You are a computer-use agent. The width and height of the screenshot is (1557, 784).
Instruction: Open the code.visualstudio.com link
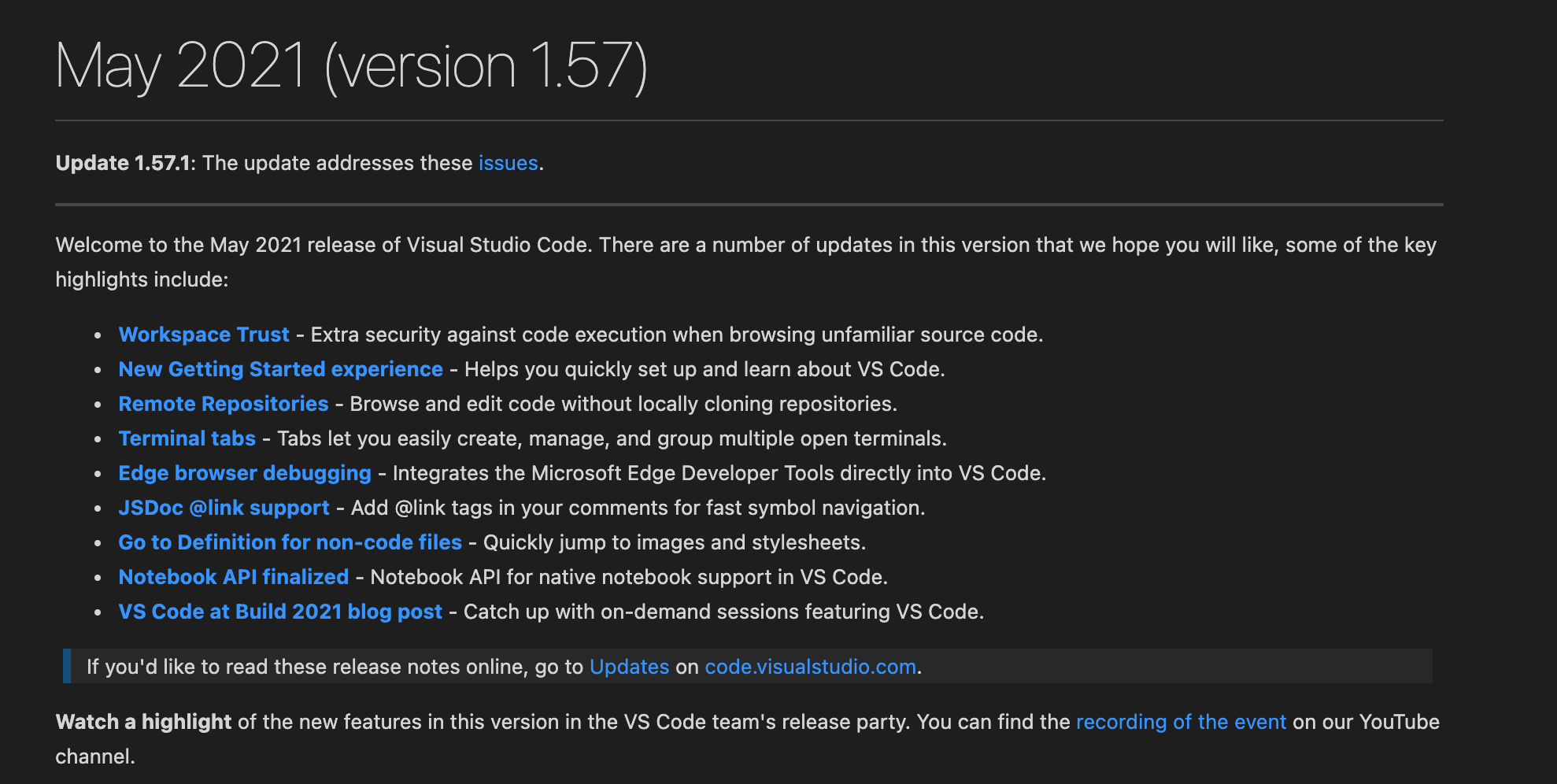coord(810,667)
